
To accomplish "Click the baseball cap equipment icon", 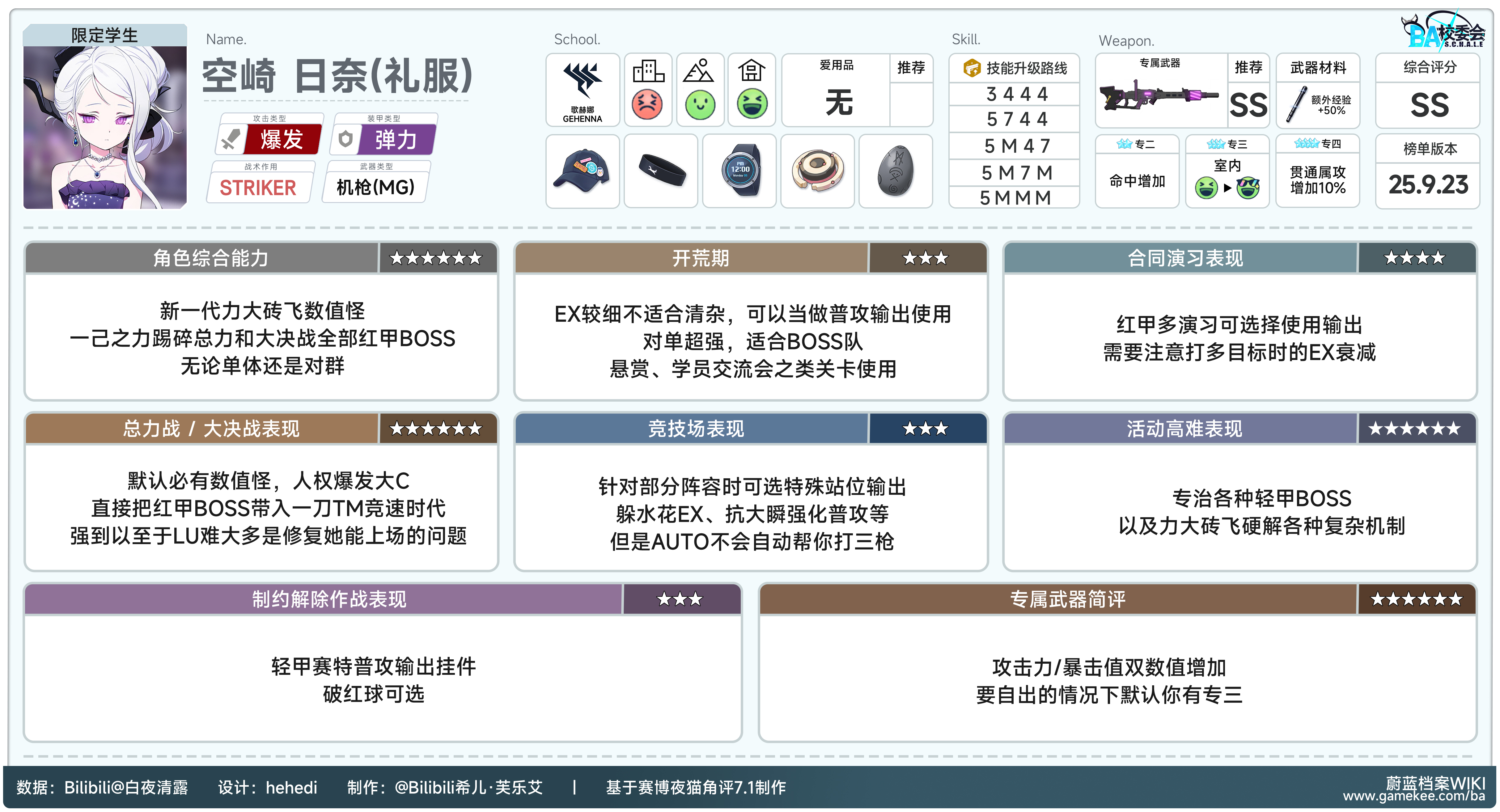I will 582,171.
